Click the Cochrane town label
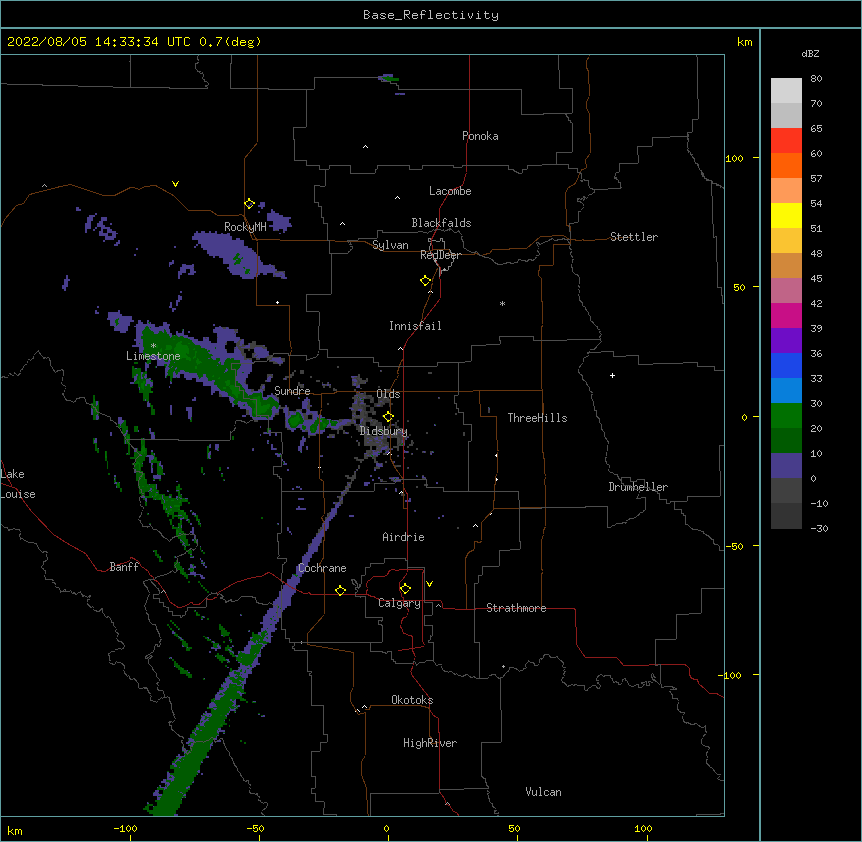The image size is (862, 842). click(x=322, y=568)
